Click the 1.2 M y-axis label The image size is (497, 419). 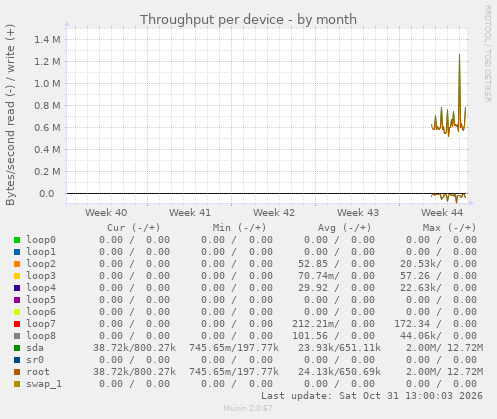coord(47,62)
